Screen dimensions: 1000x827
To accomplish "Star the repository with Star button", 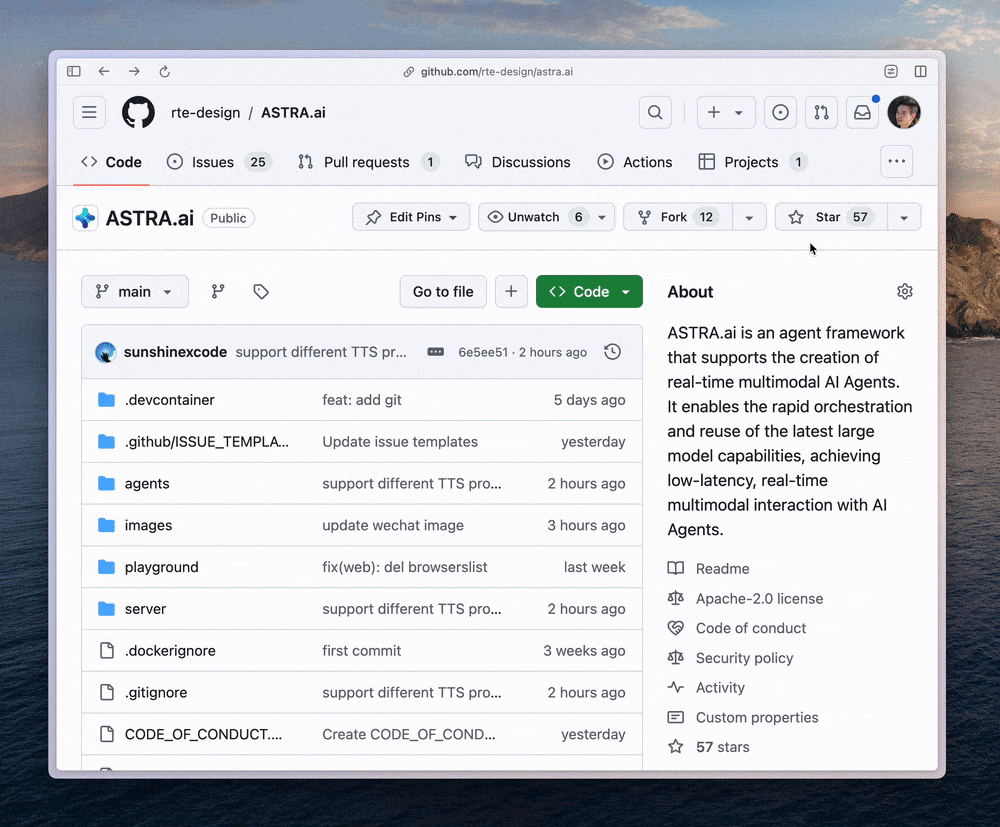I will point(831,217).
